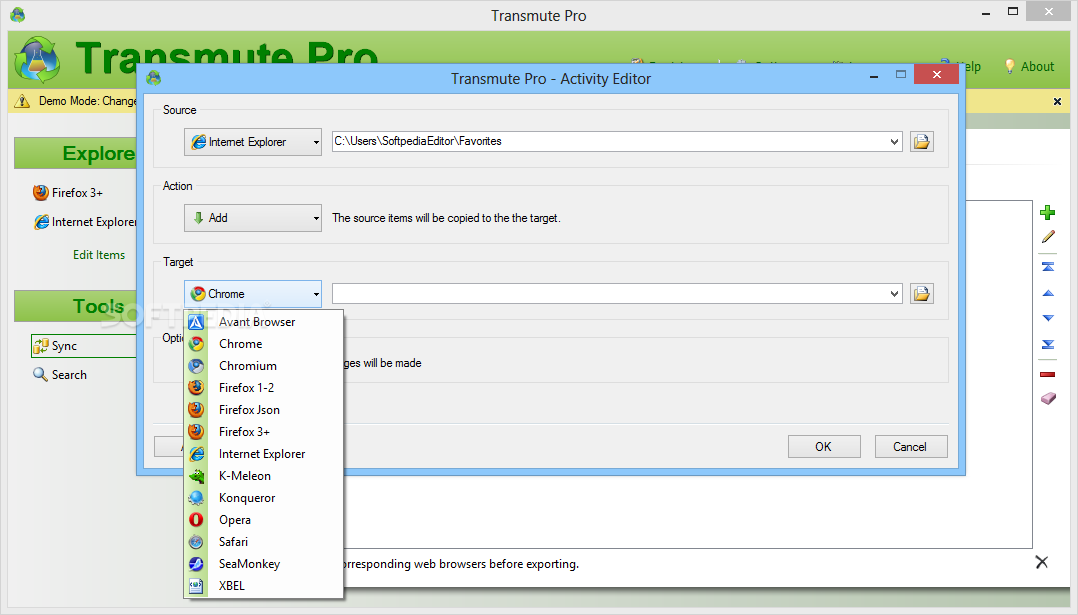The image size is (1078, 615).
Task: Choose Firefox Json list entry
Action: pos(263,410)
